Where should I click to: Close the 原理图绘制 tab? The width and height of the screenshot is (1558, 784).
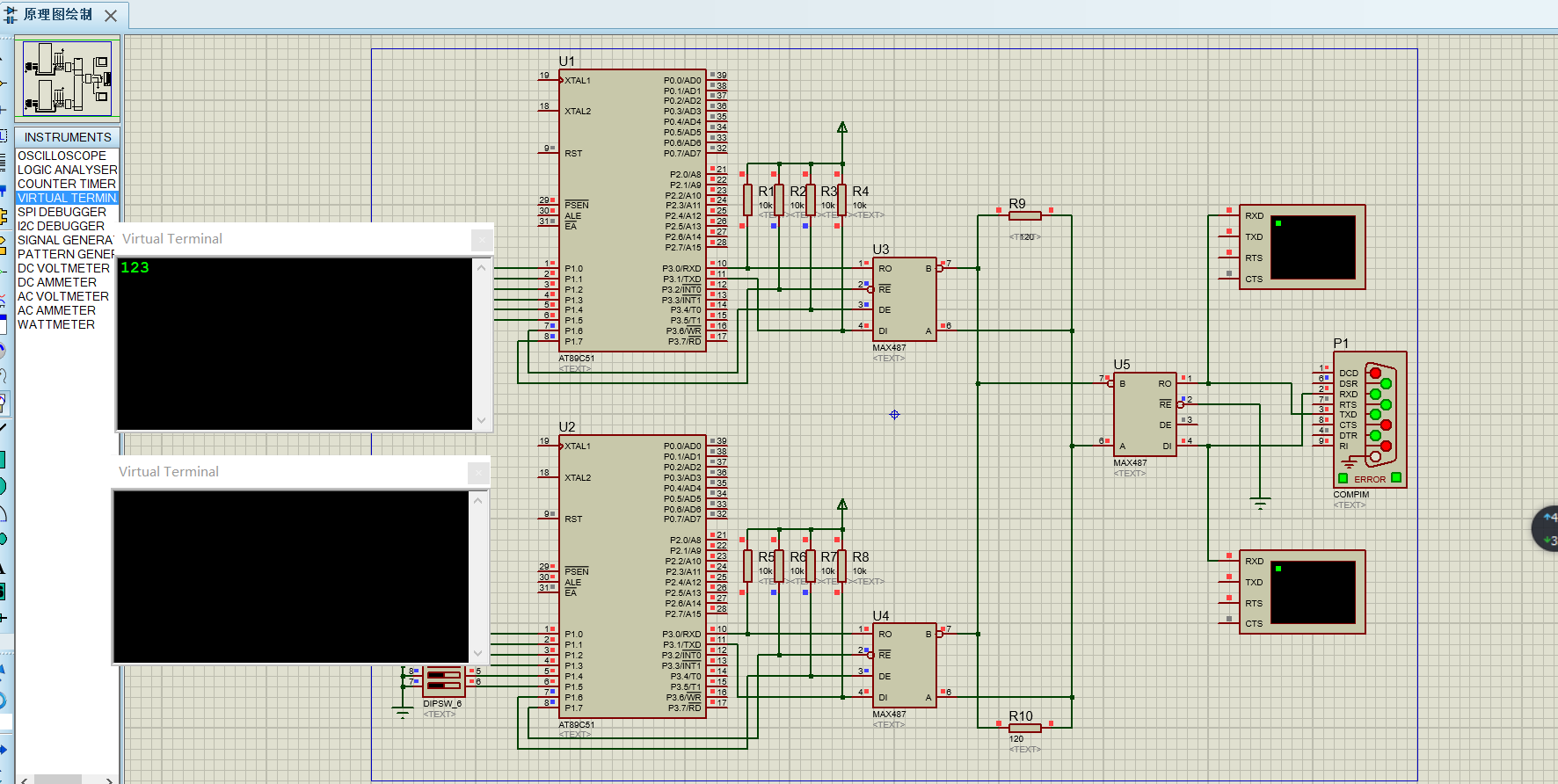click(x=111, y=15)
